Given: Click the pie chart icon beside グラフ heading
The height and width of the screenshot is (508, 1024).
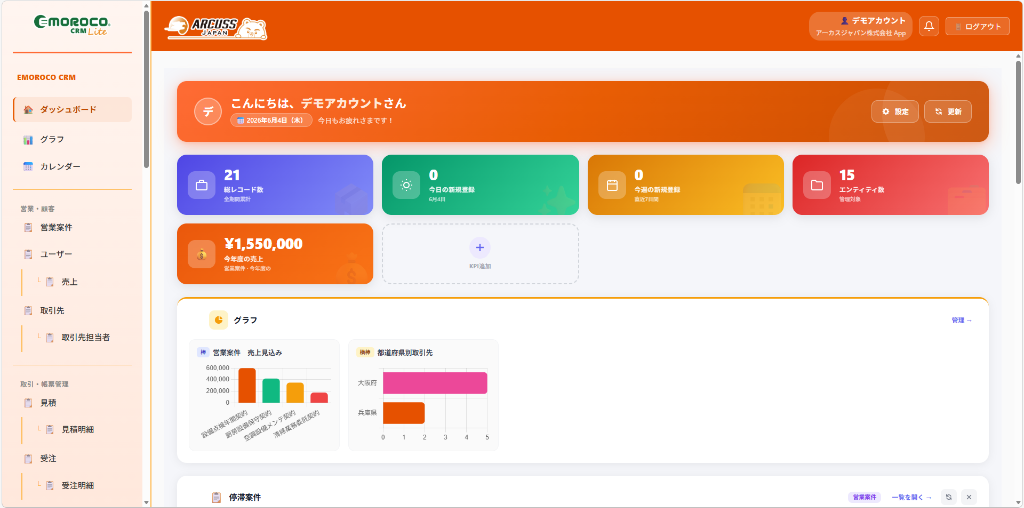Looking at the screenshot, I should [218, 320].
